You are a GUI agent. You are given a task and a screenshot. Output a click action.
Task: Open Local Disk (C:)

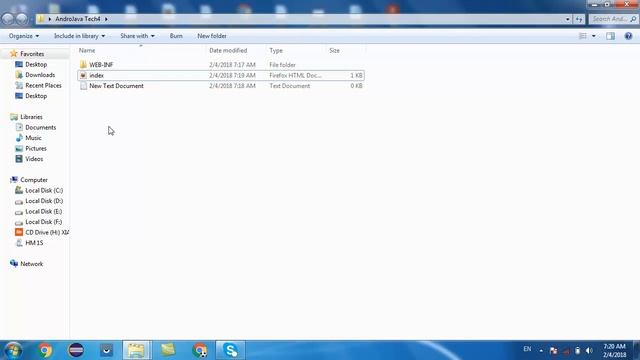pos(44,190)
